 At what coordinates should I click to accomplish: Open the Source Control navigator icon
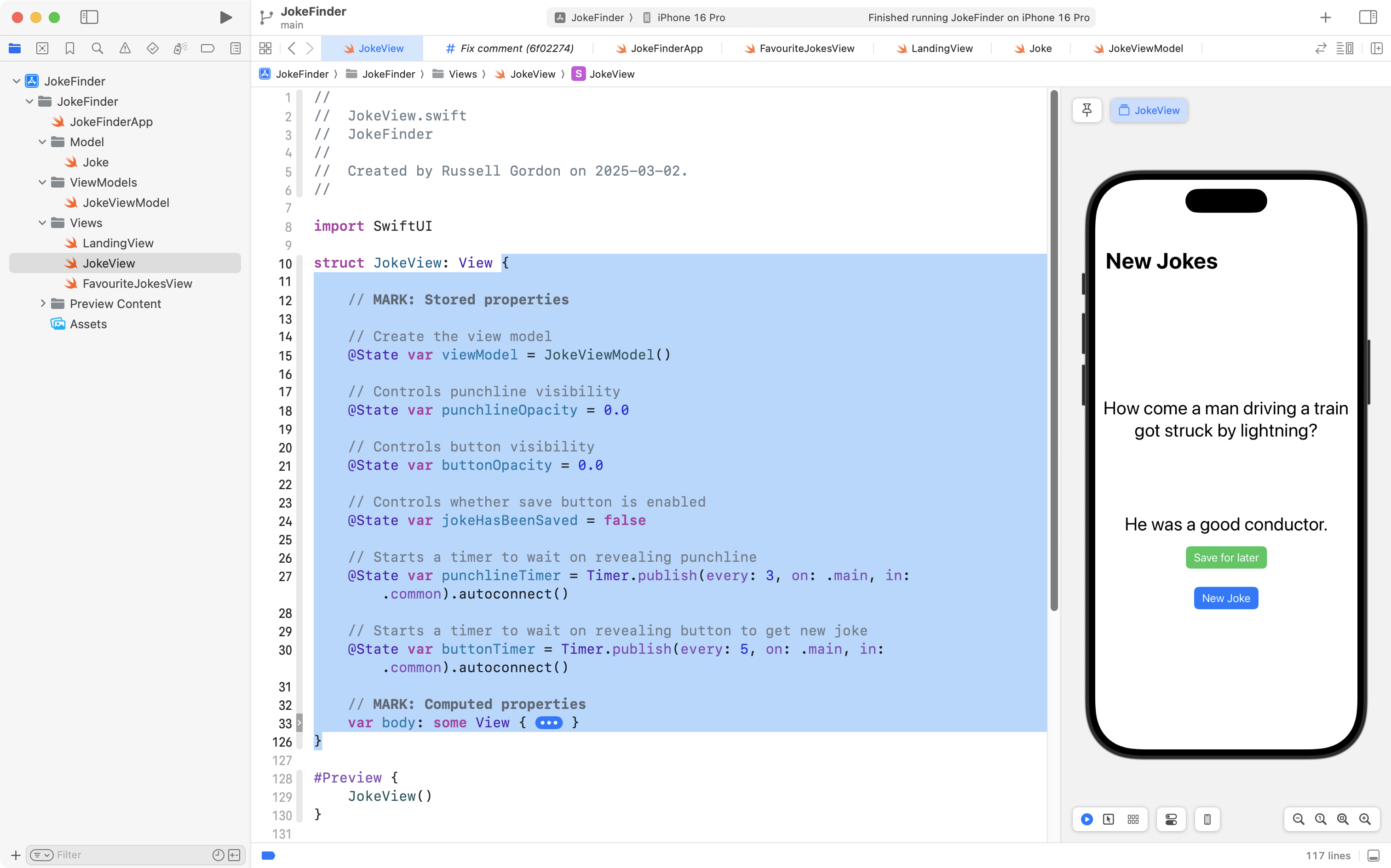pos(42,48)
